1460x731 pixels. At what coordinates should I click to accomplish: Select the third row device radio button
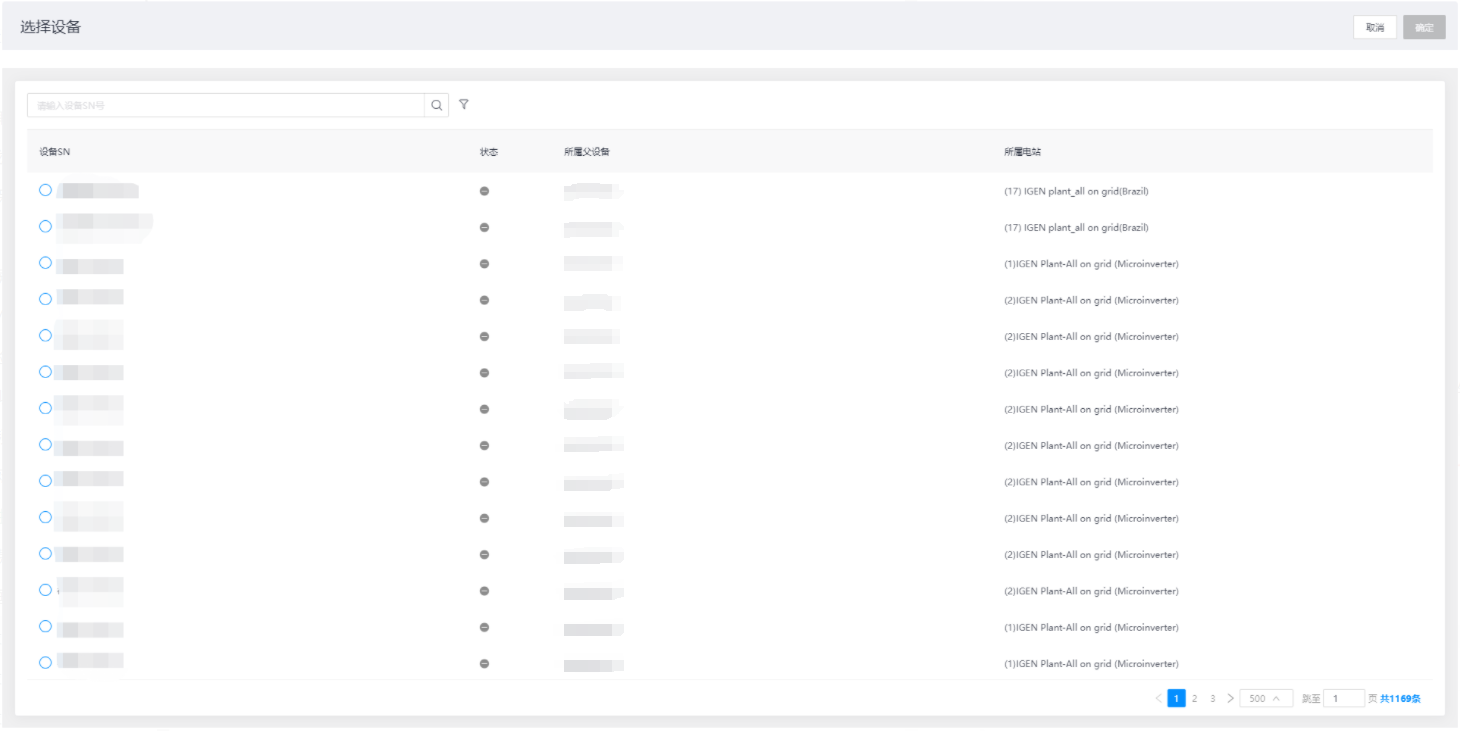point(45,263)
